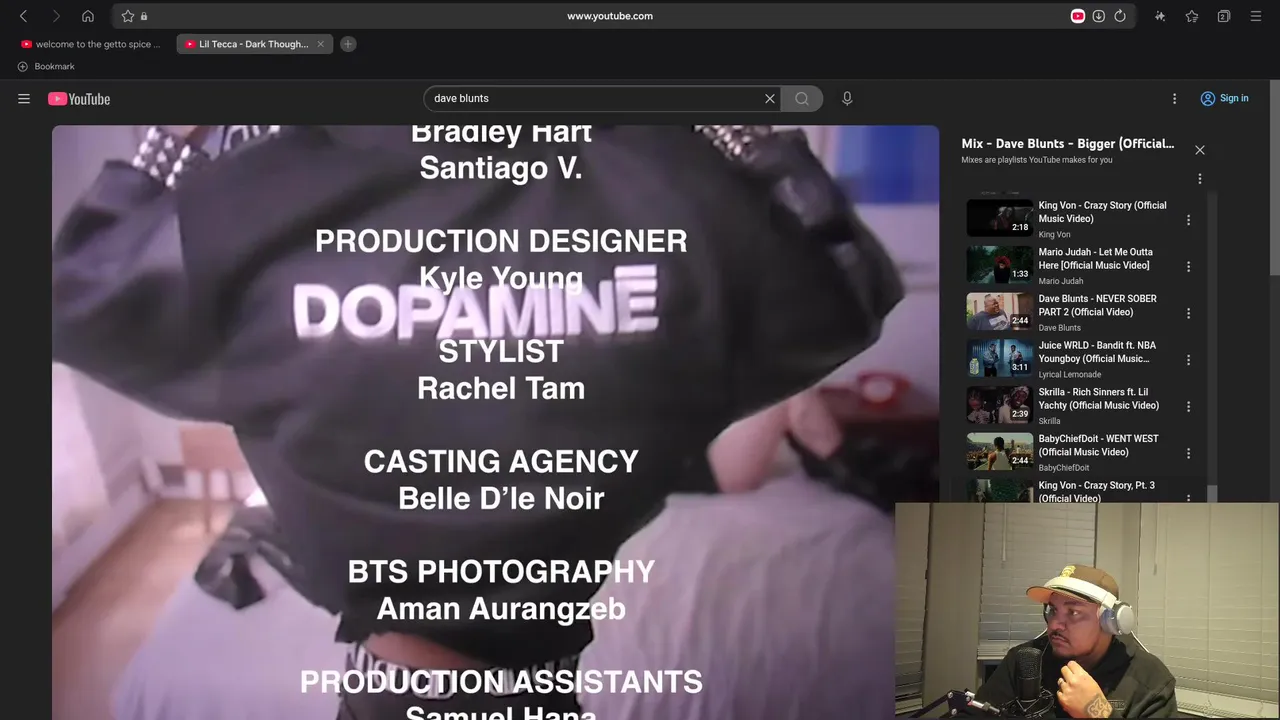Click the YouTube logo
Screen dimensions: 1280x720
tap(79, 99)
